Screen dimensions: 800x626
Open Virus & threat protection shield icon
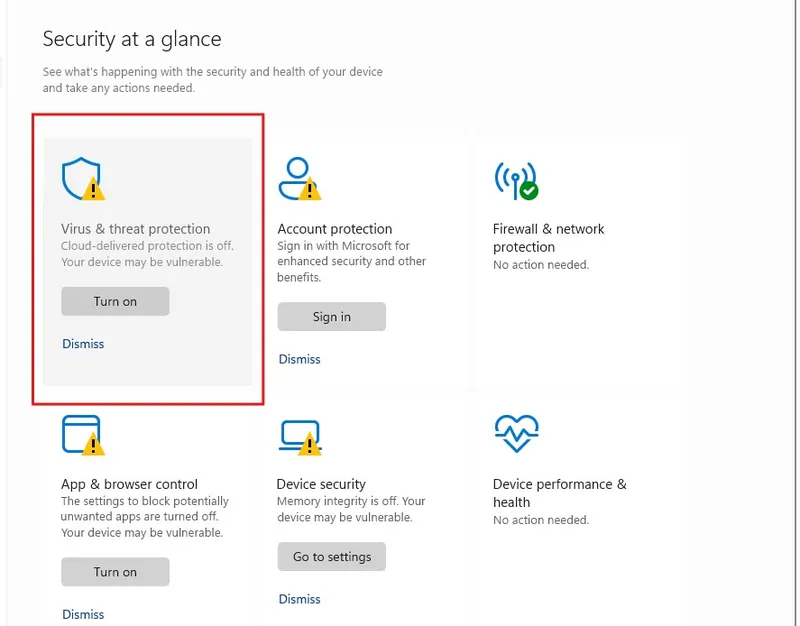coord(83,179)
